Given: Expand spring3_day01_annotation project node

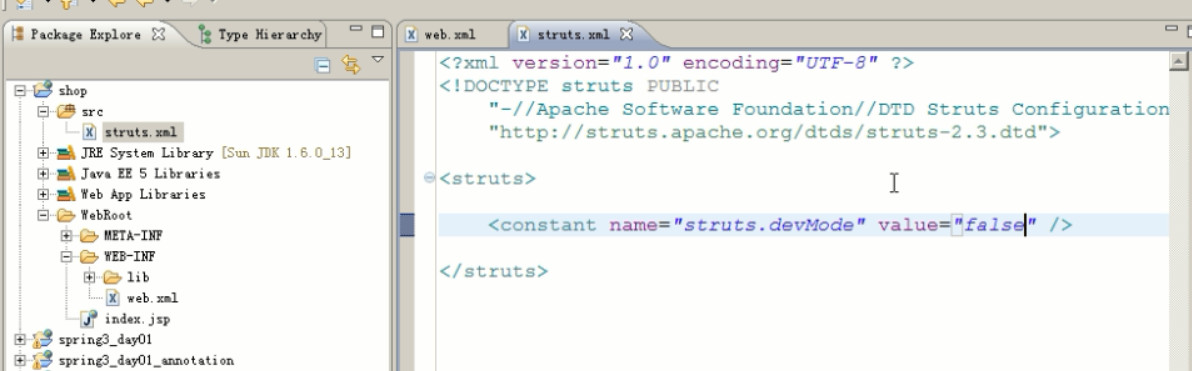Looking at the screenshot, I should click(21, 360).
